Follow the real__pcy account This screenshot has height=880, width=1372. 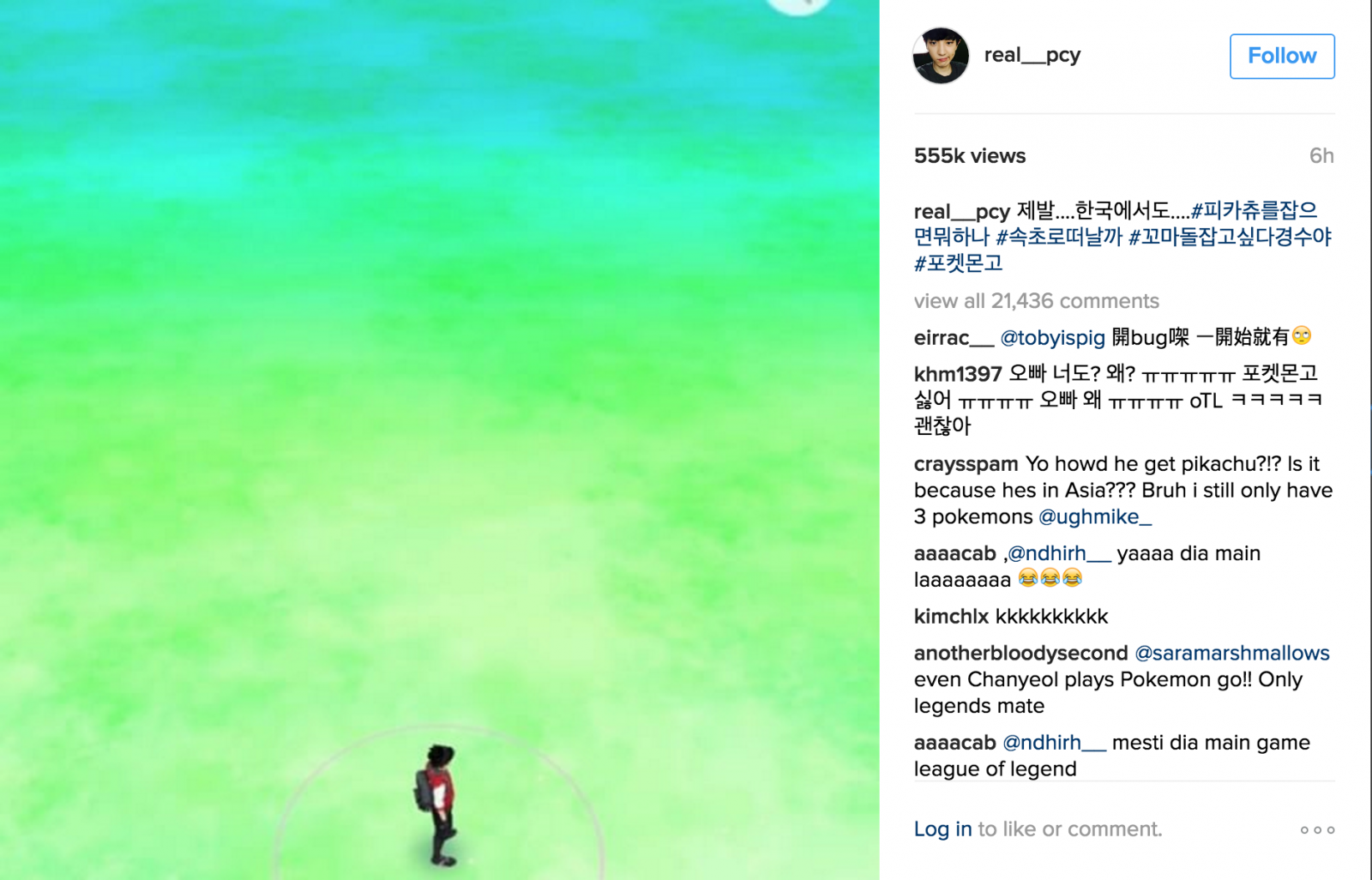(1282, 57)
